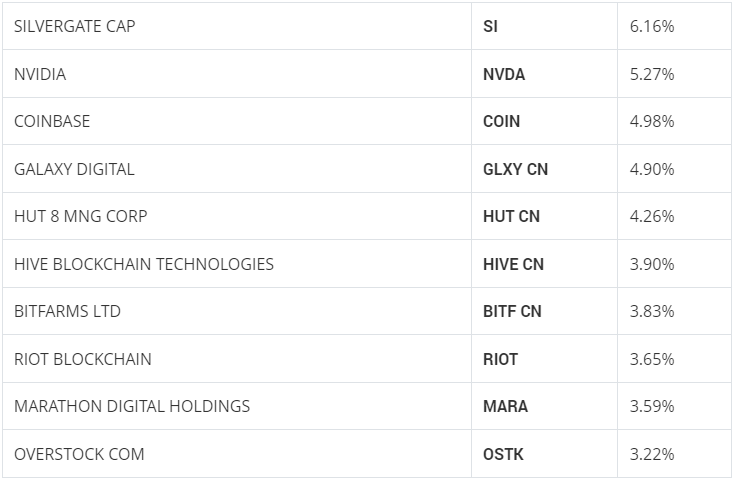Select the 4.26% weight for HUT
This screenshot has width=734, height=482.
[652, 216]
